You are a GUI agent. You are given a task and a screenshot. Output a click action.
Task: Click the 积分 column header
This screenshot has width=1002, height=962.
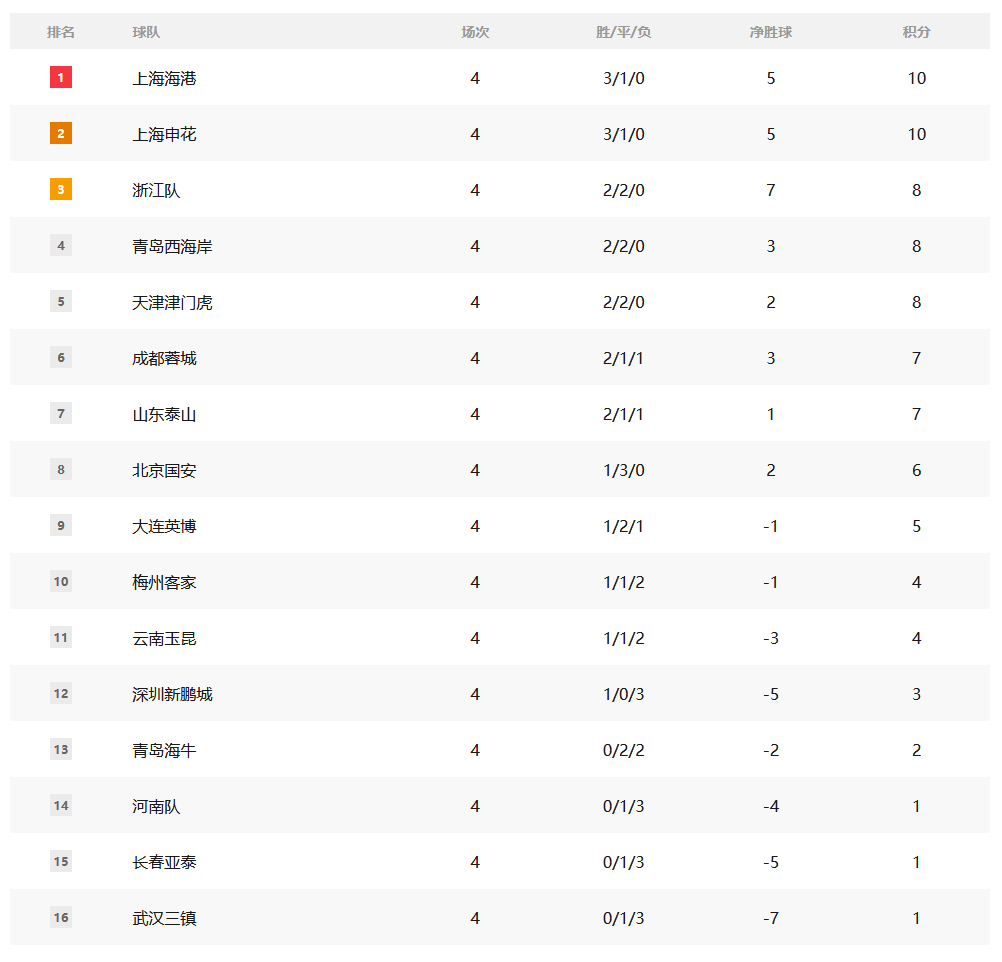pyautogui.click(x=916, y=32)
